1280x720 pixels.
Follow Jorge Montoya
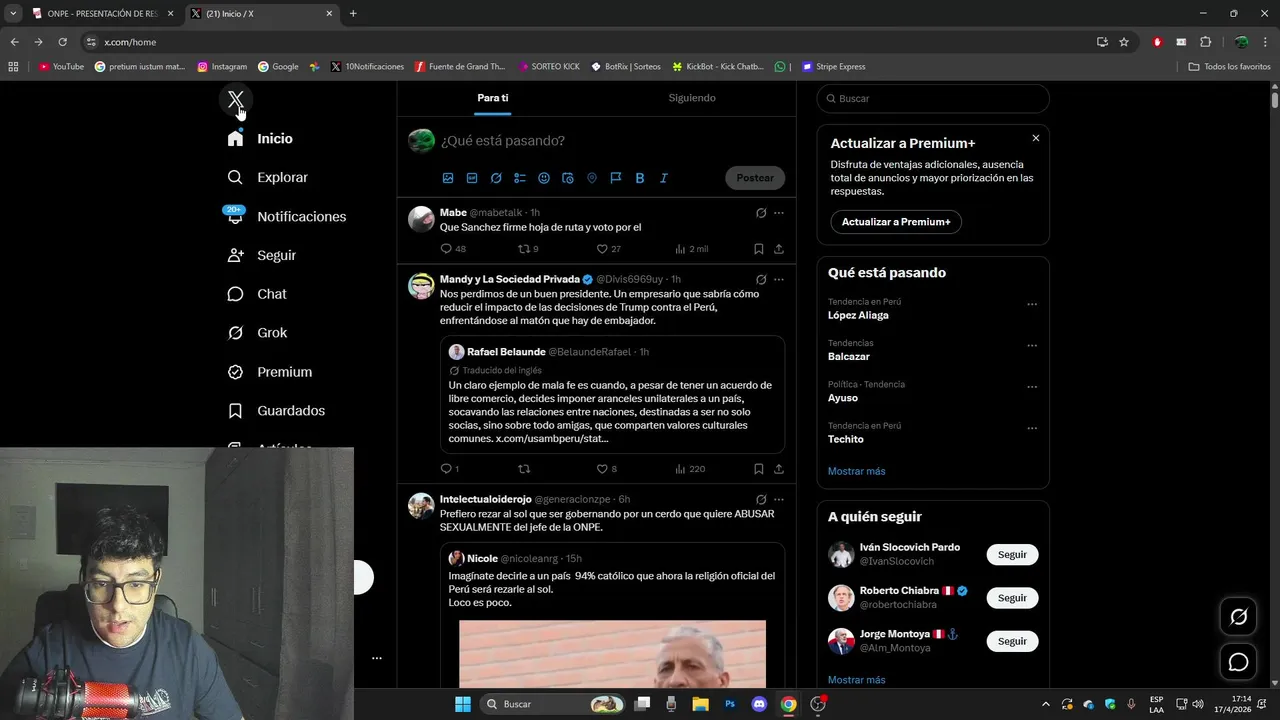[x=1012, y=641]
